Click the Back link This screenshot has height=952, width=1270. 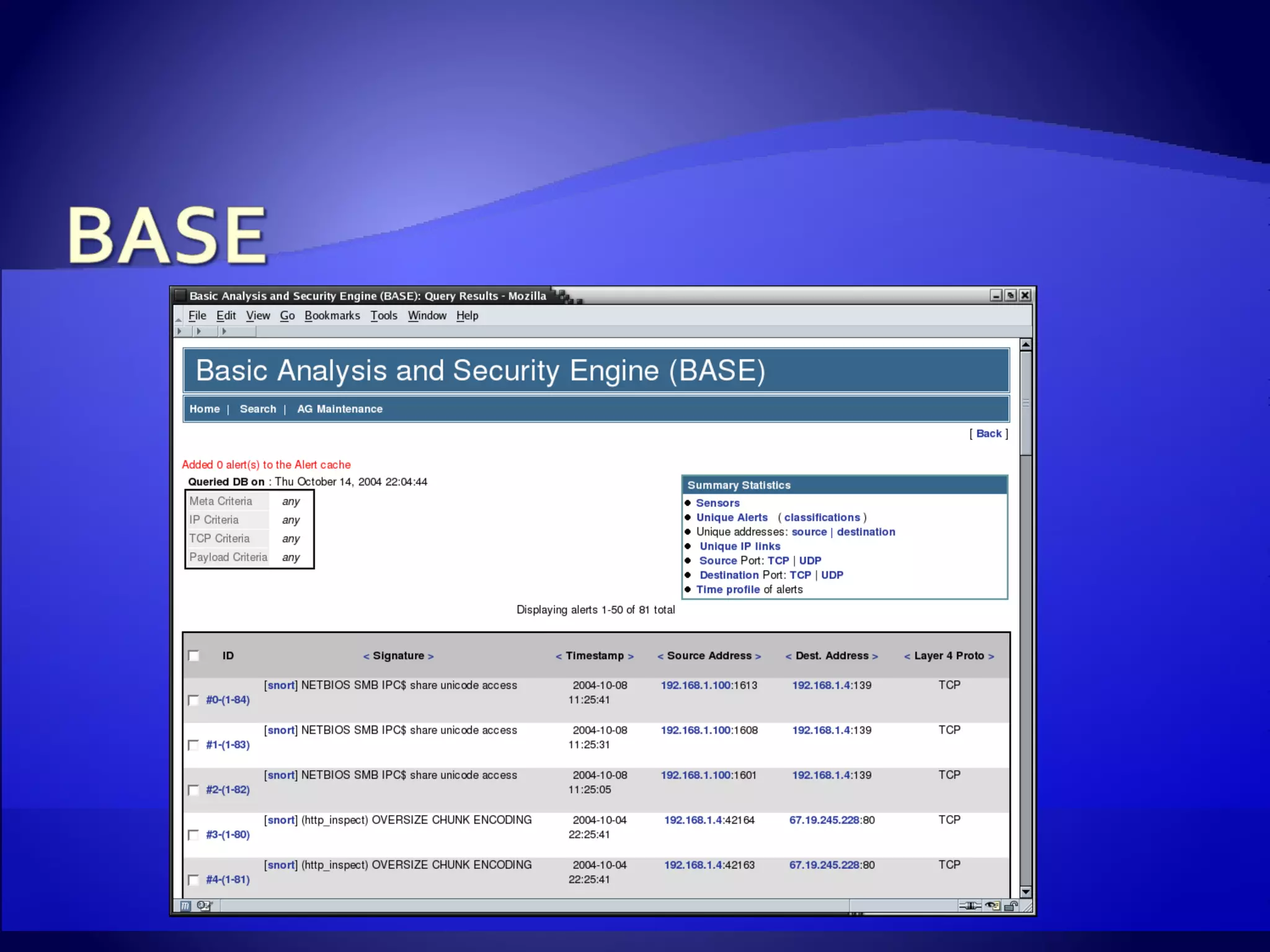(988, 434)
